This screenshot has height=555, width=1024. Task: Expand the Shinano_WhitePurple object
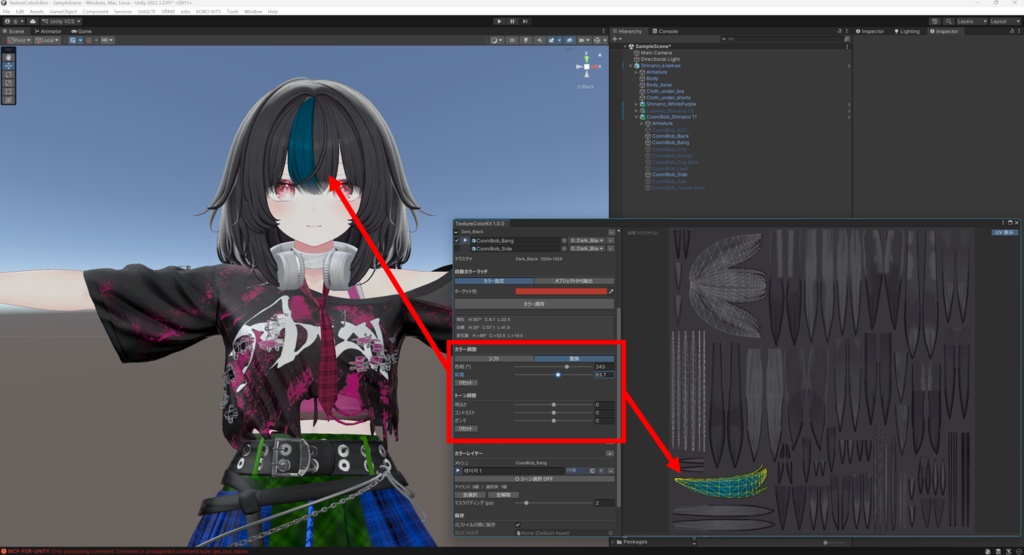[636, 104]
